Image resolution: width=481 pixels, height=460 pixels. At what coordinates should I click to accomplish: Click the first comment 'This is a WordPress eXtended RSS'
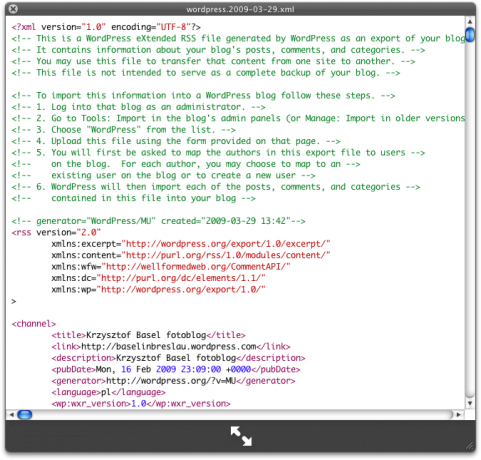[238, 39]
